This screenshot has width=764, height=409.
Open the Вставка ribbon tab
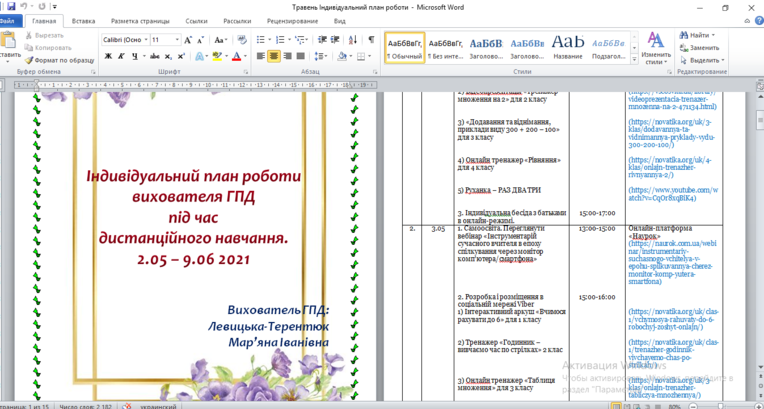[83, 21]
